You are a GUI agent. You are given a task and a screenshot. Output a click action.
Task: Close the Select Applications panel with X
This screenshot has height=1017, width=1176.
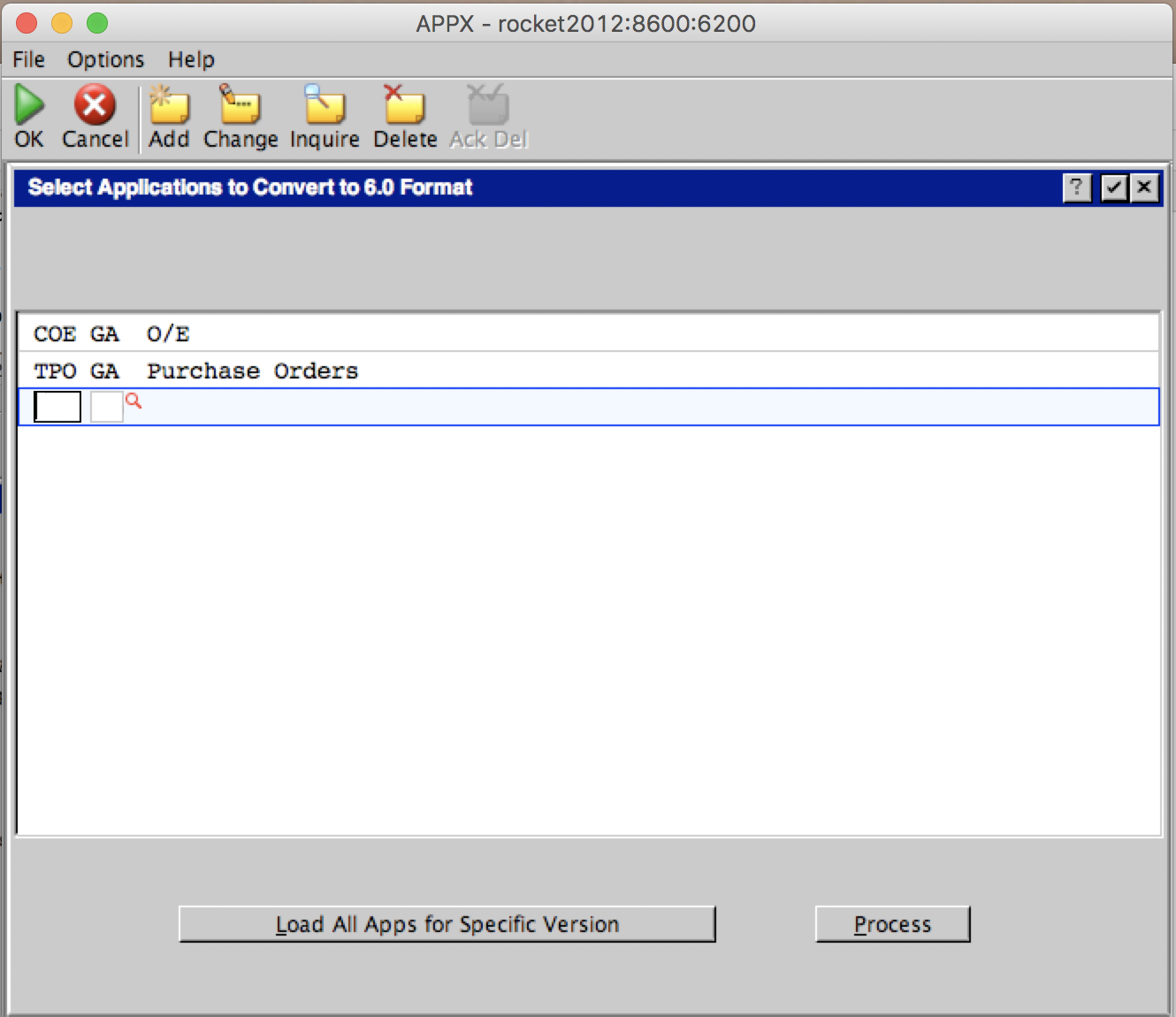[1145, 187]
